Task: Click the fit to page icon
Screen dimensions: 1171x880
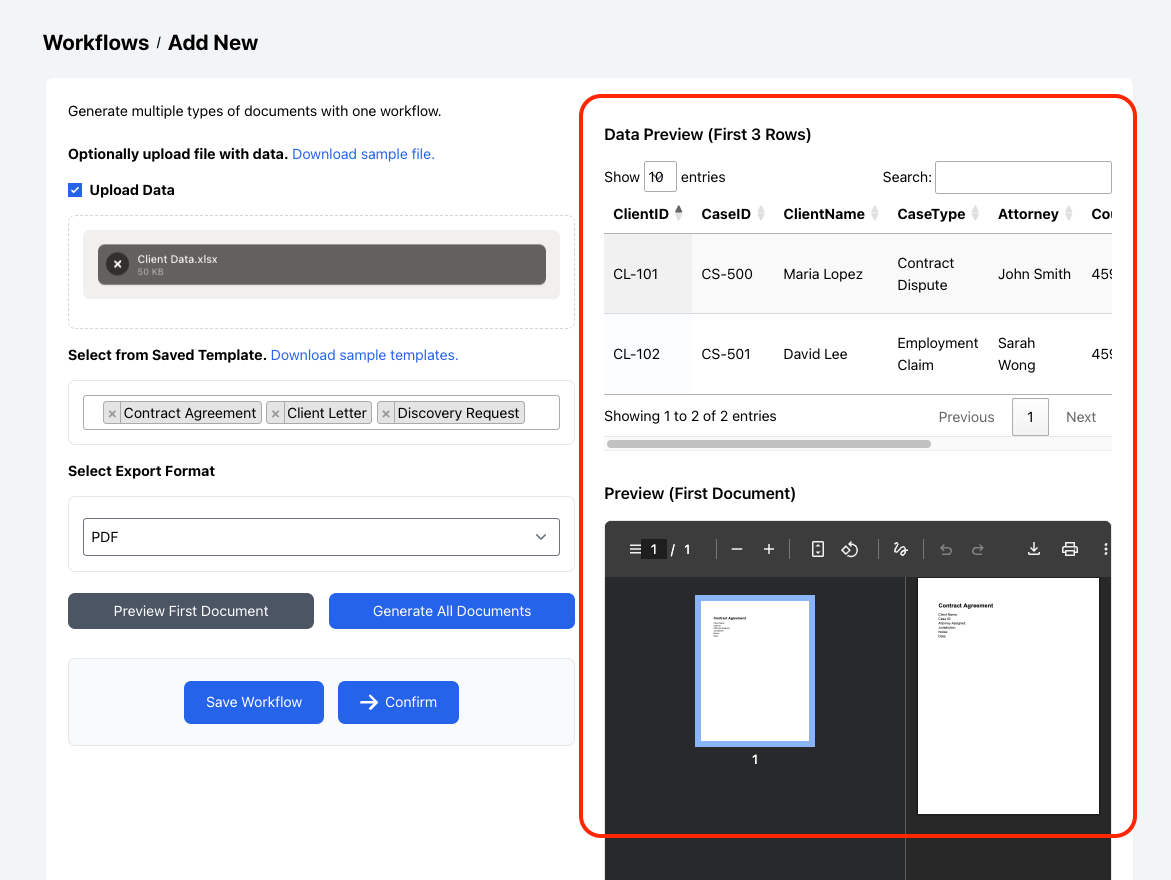Action: point(817,549)
